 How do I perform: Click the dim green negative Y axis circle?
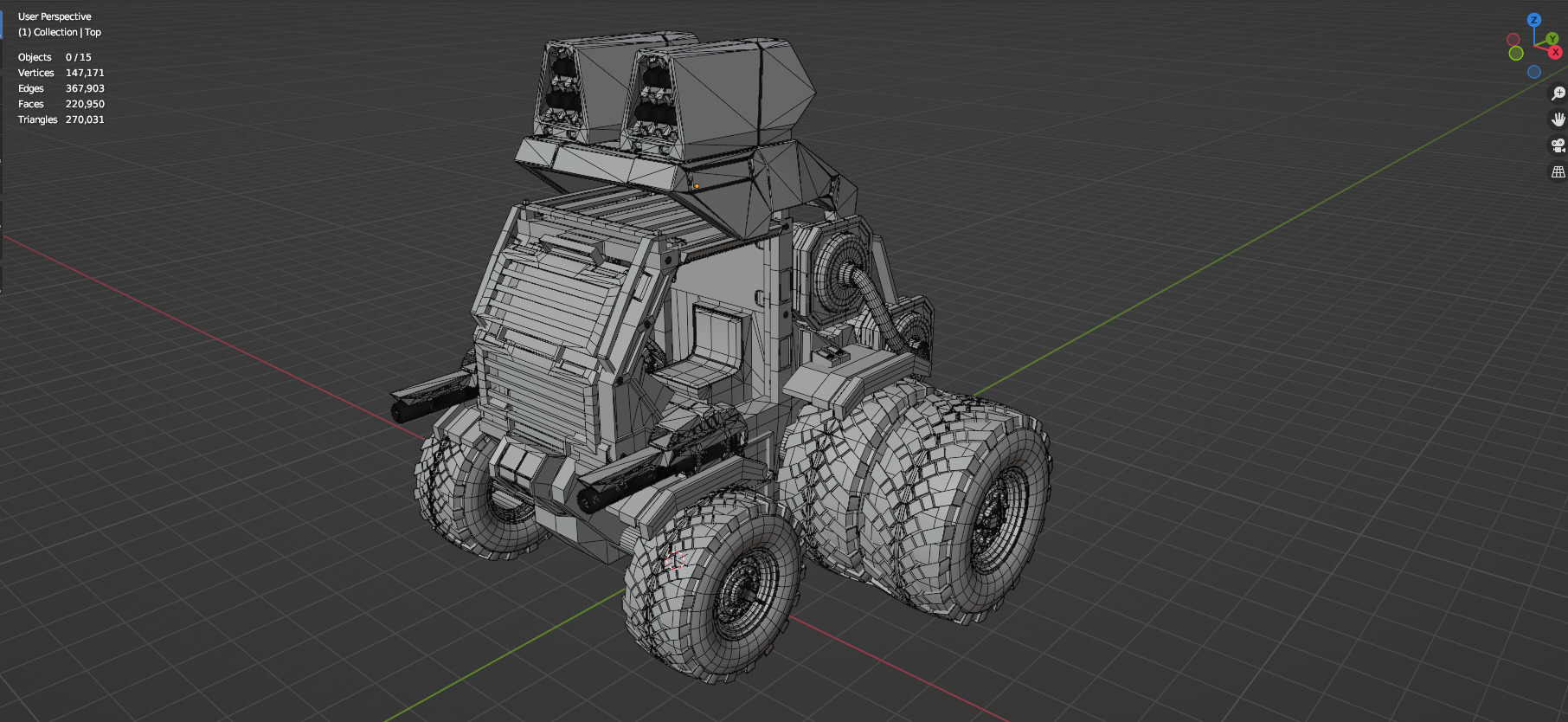pyautogui.click(x=1516, y=53)
